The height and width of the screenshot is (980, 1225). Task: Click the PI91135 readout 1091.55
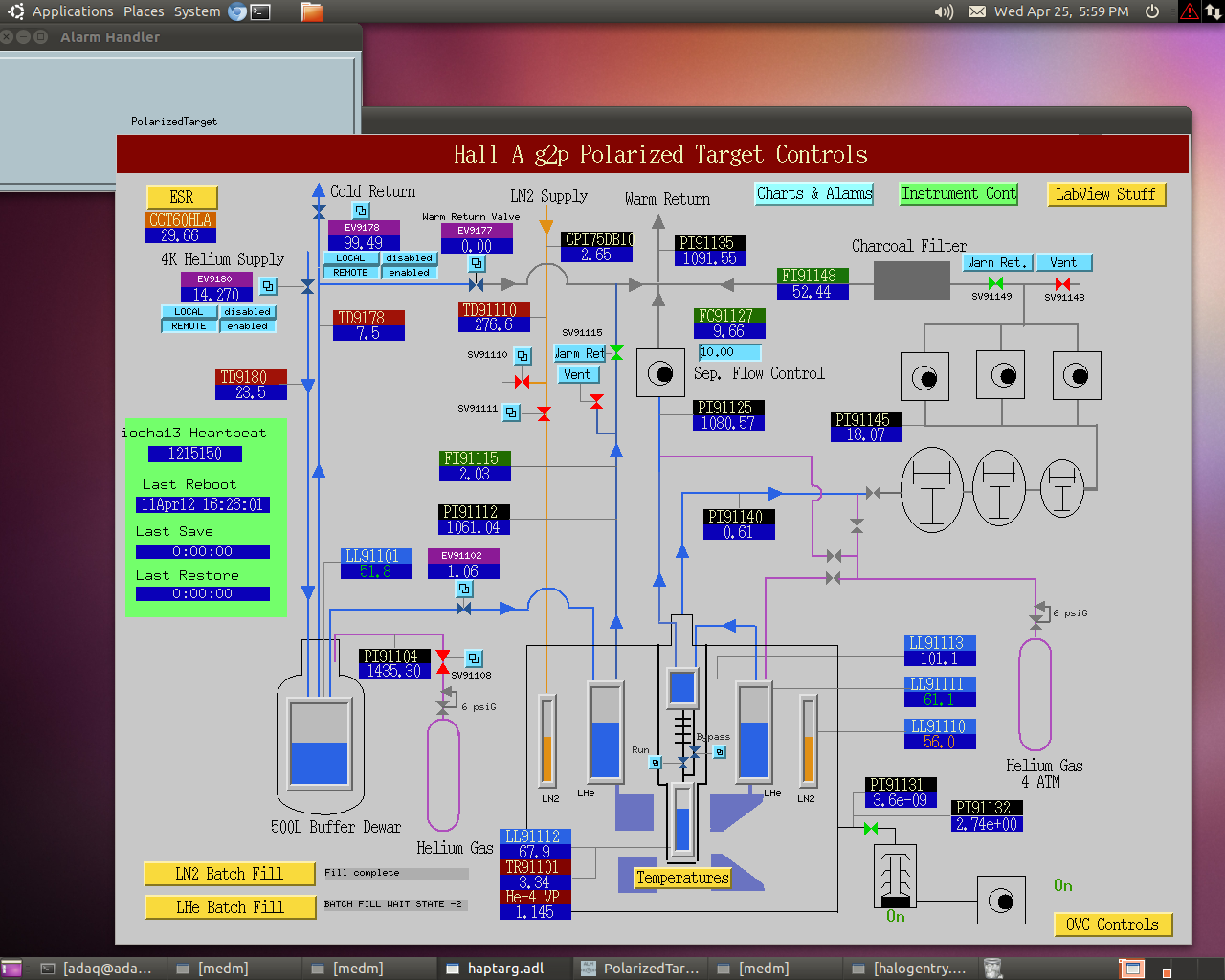click(710, 258)
